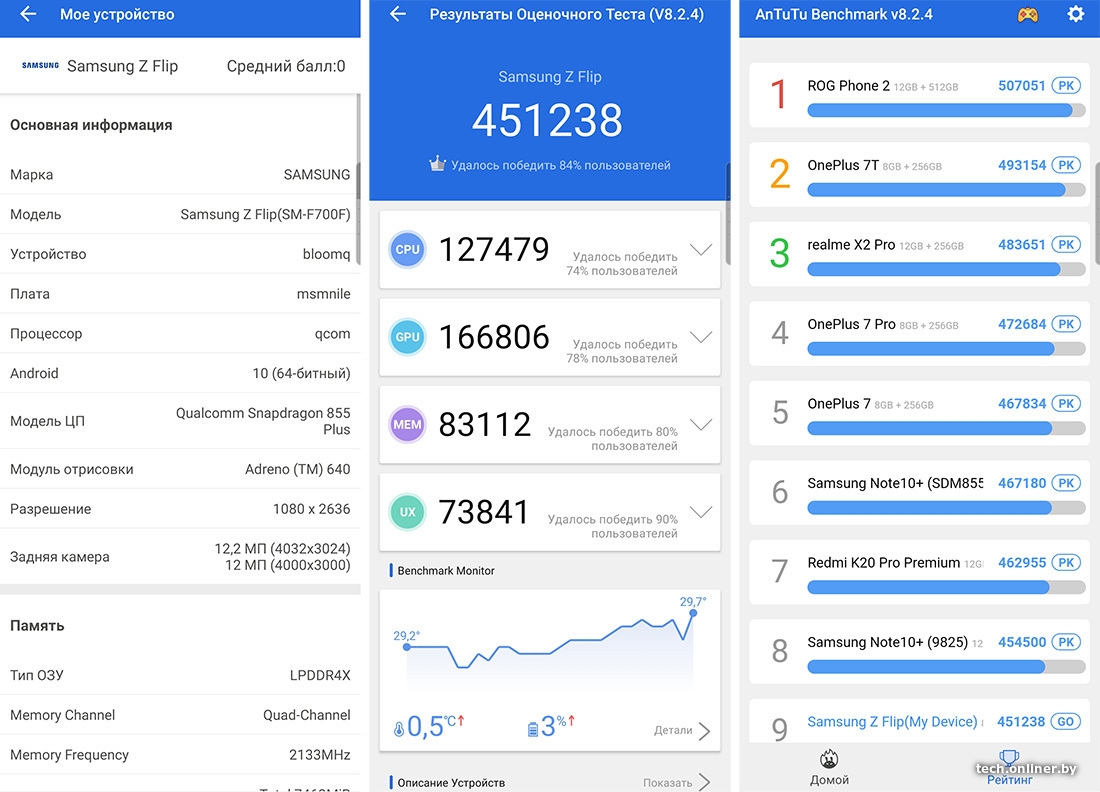This screenshot has height=792, width=1100.
Task: Select the Модель ЦП Snapdragon 855 Plus row
Action: [180, 421]
